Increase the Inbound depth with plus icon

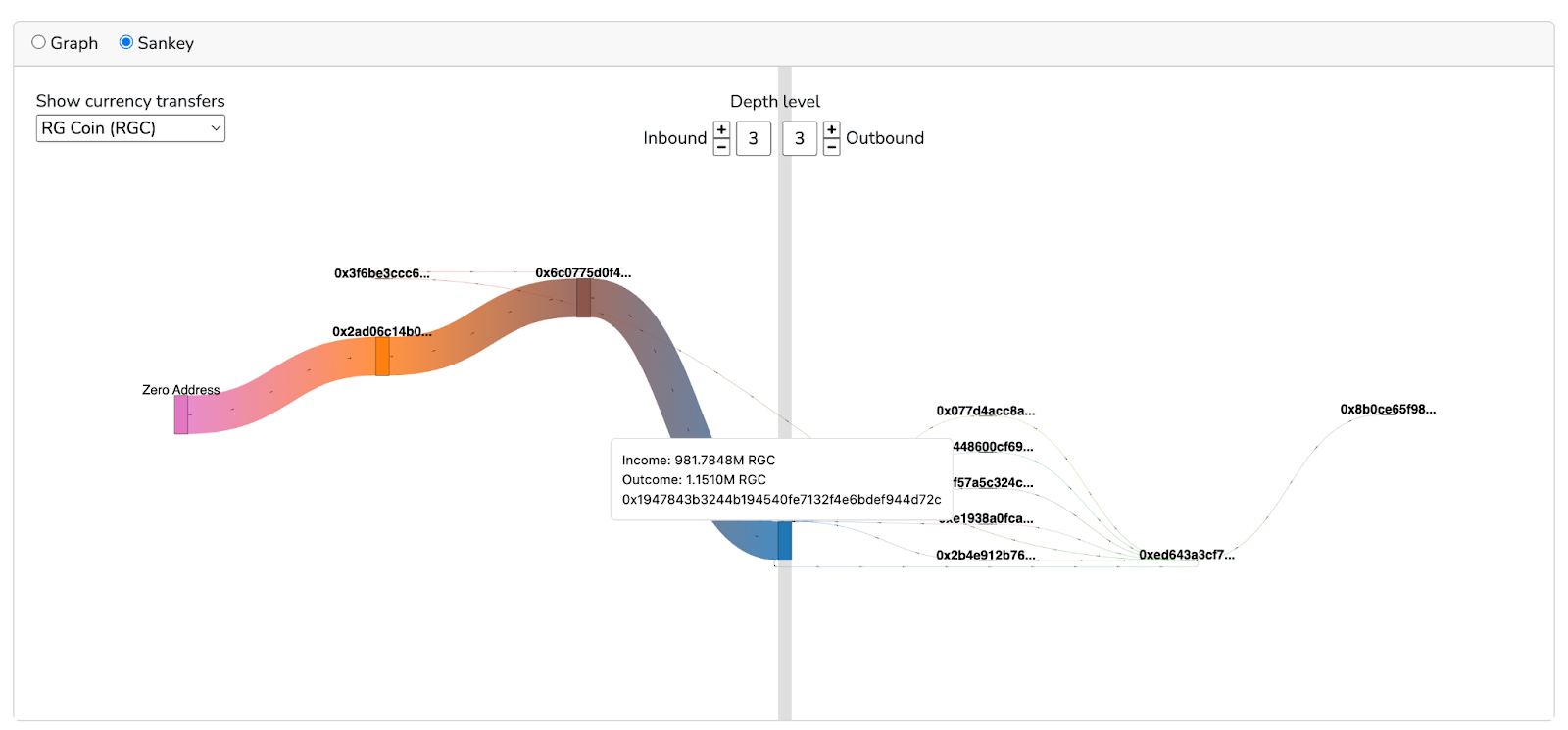[721, 130]
